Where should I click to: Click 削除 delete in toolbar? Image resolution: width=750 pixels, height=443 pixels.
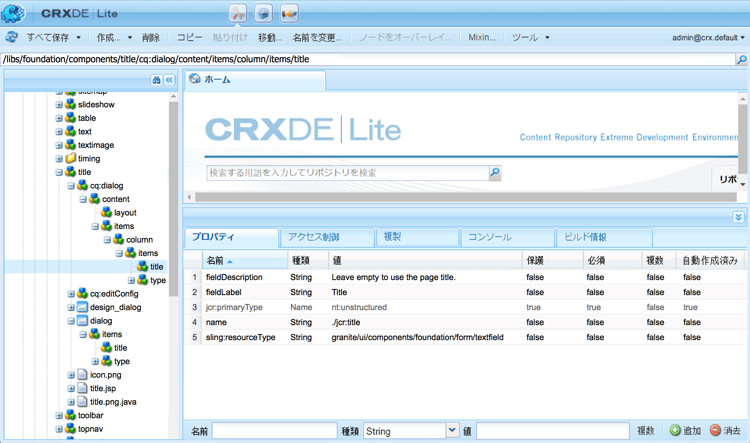click(x=151, y=37)
